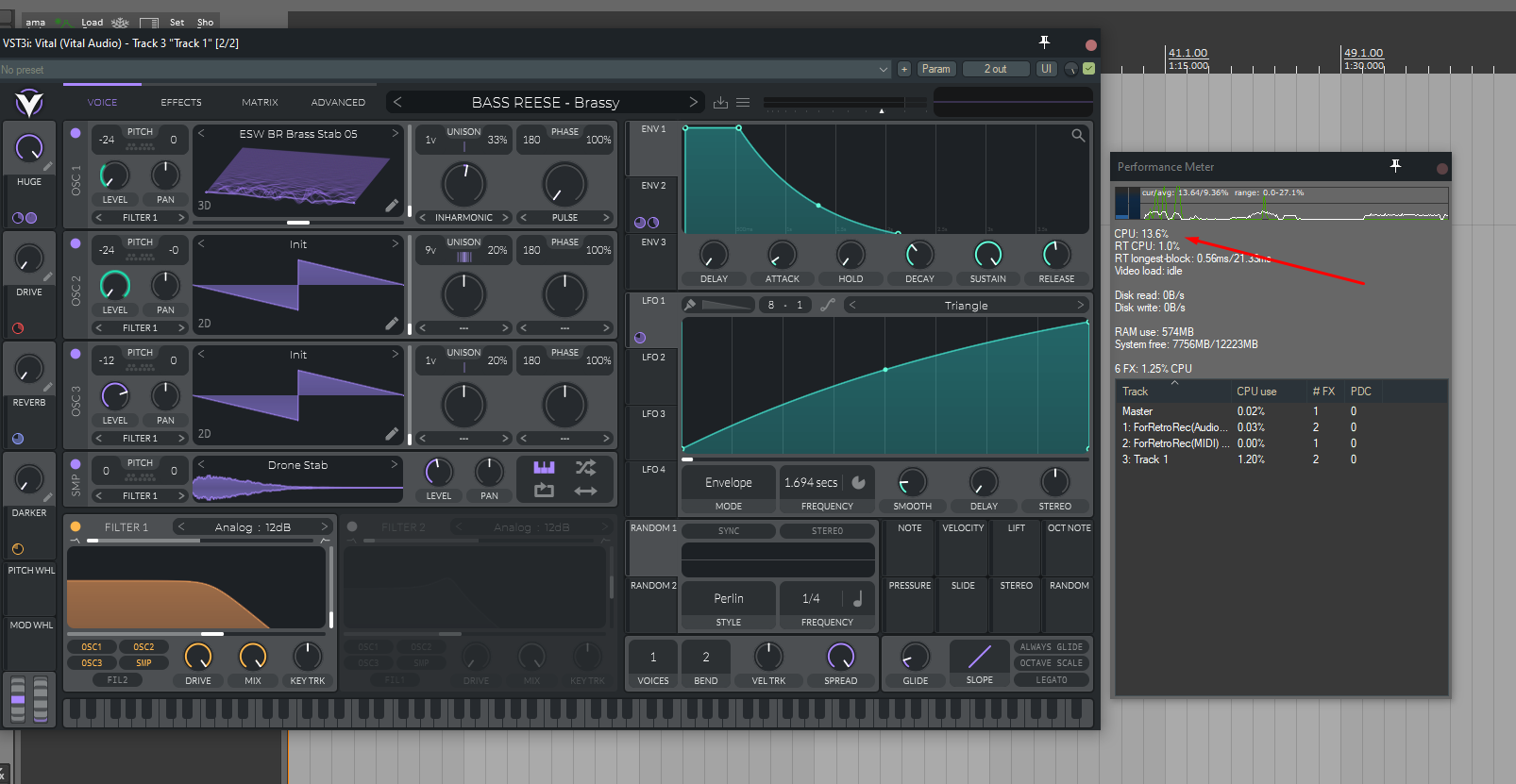Viewport: 1516px width, 784px height.
Task: Toggle OSC1 routing into Filter 1
Action: point(92,647)
